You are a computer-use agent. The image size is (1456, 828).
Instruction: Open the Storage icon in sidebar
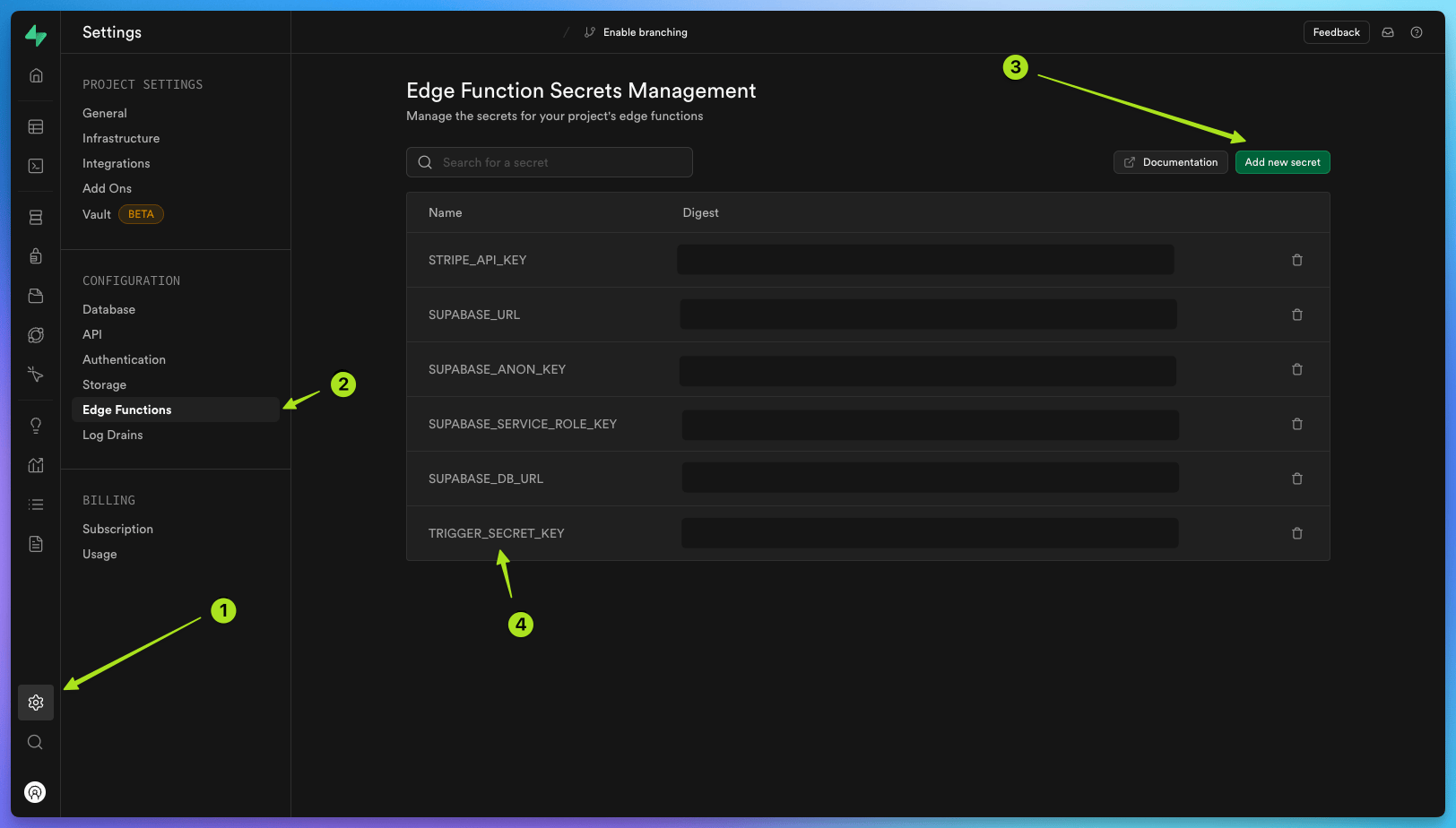pyautogui.click(x=36, y=296)
